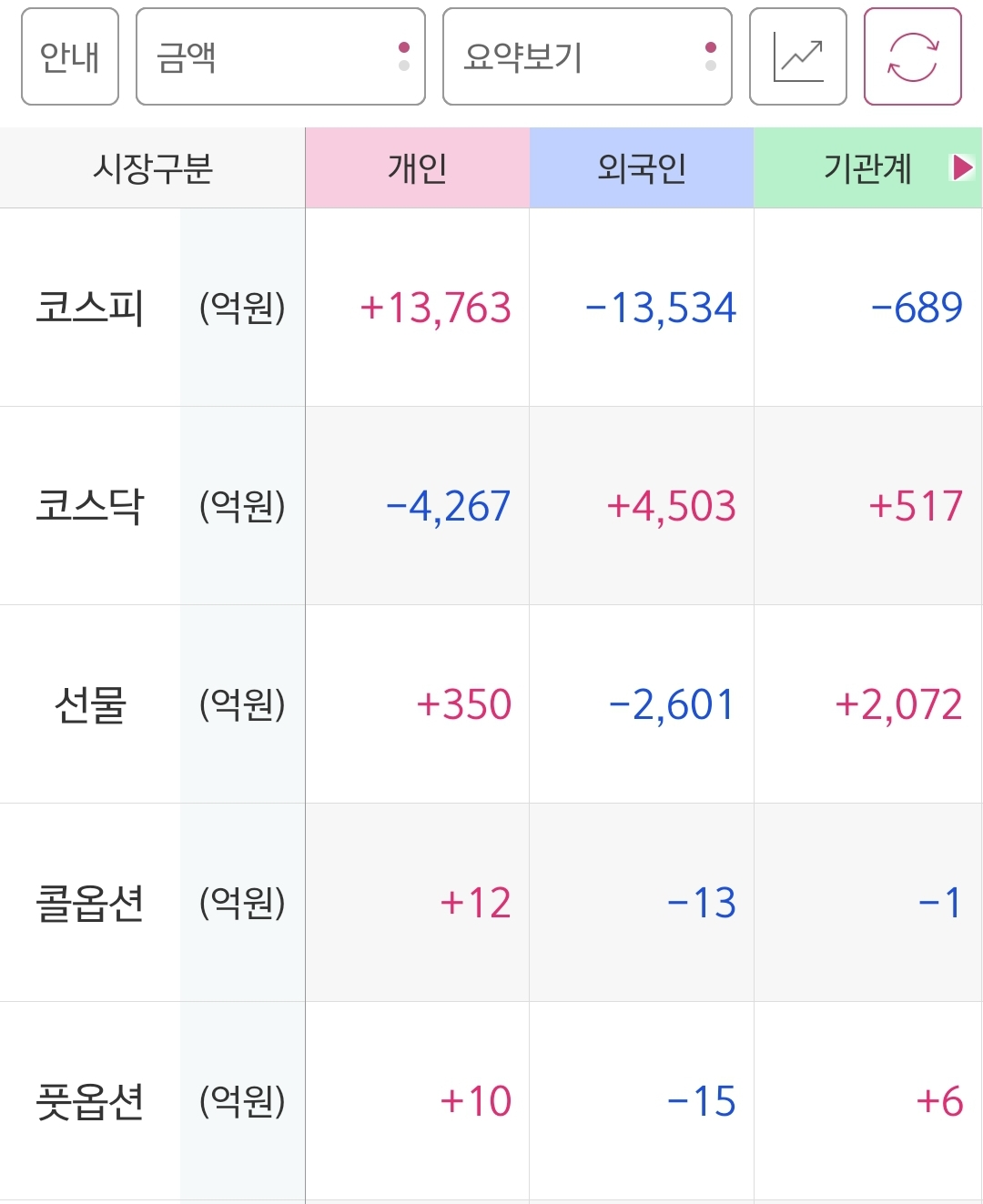The width and height of the screenshot is (983, 1204).
Task: Click the 코스피 개인 +13,763 value
Action: [x=435, y=308]
